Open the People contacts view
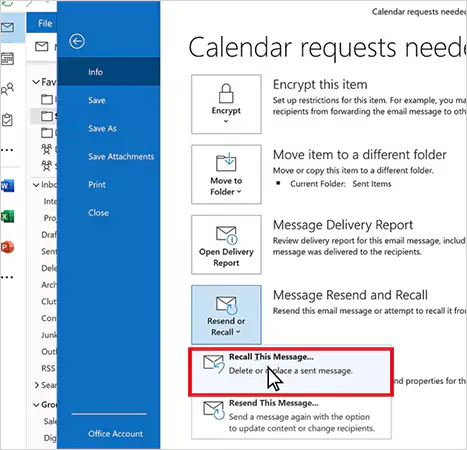 7,89
